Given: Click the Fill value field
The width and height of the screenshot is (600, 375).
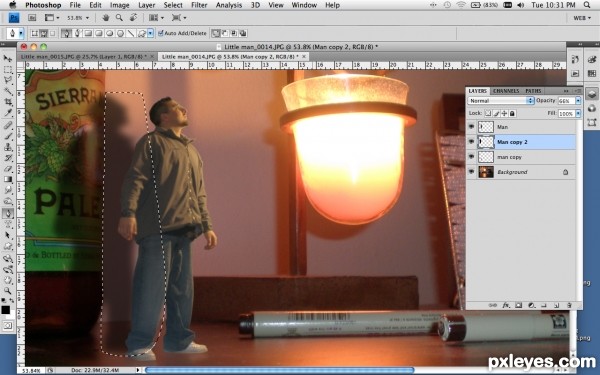Looking at the screenshot, I should pos(566,114).
